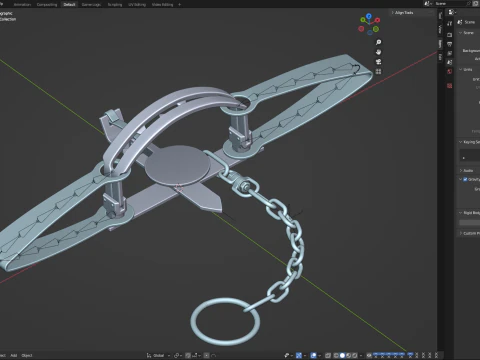Open the Game Logic workspace tab
This screenshot has width=480, height=360.
[x=91, y=4]
